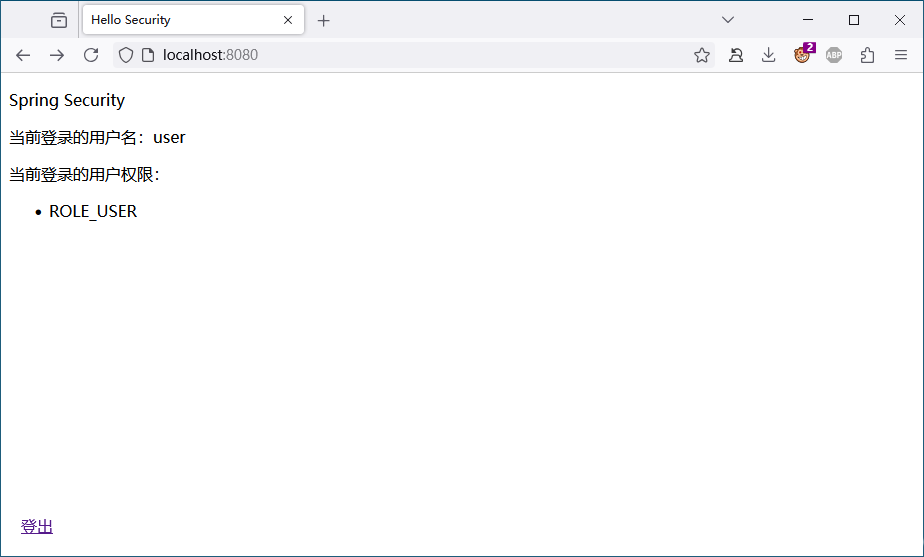Click the site information page icon

(148, 55)
